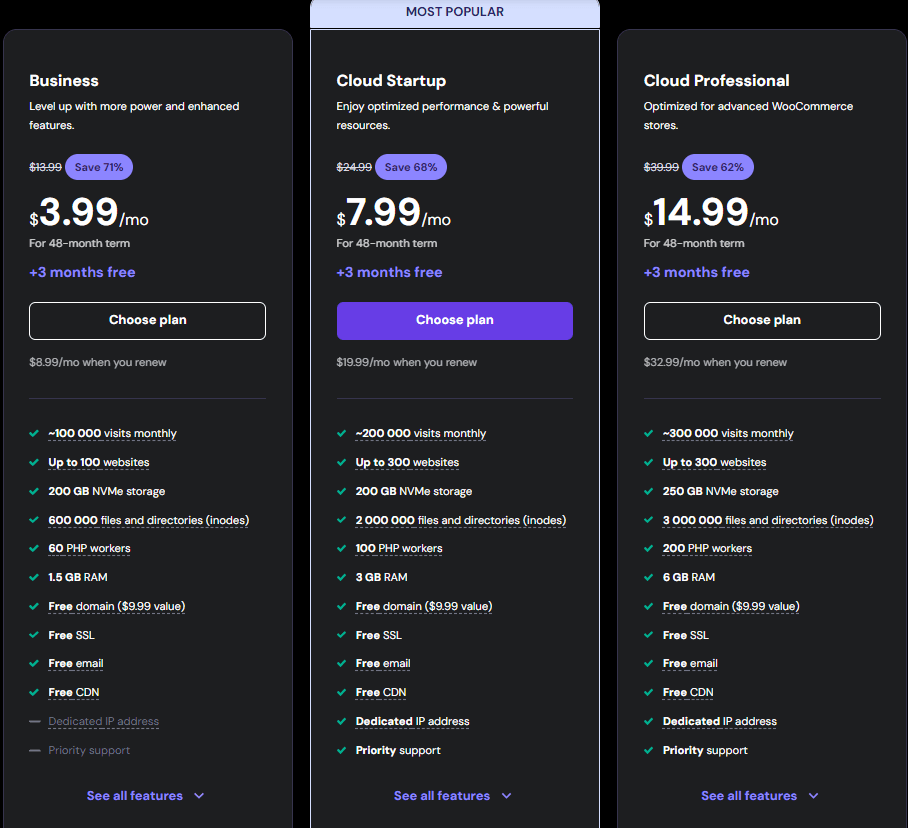Click the Business plan title
The image size is (908, 828).
point(64,81)
